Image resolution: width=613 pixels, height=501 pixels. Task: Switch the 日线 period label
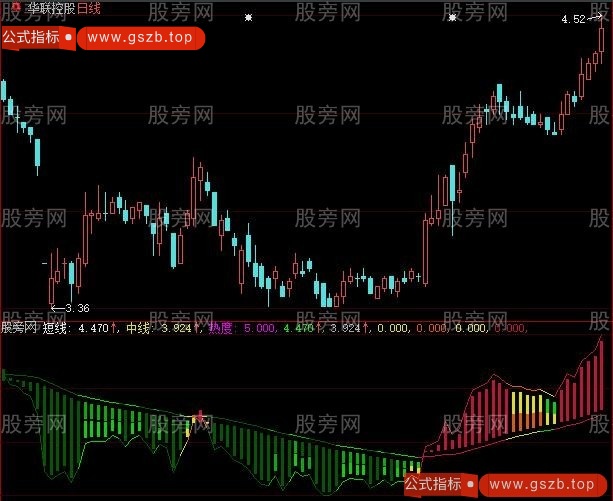[x=90, y=6]
